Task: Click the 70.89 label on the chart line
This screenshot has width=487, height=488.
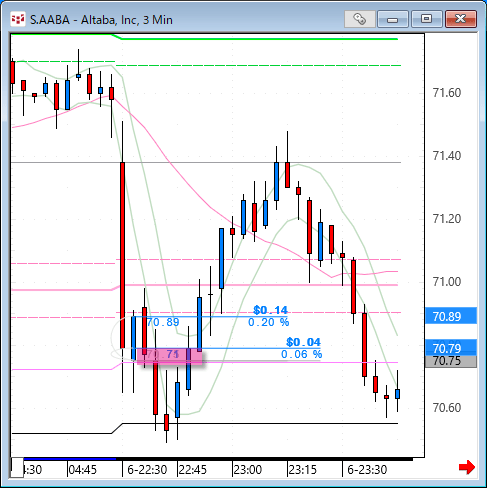Action: pos(163,322)
